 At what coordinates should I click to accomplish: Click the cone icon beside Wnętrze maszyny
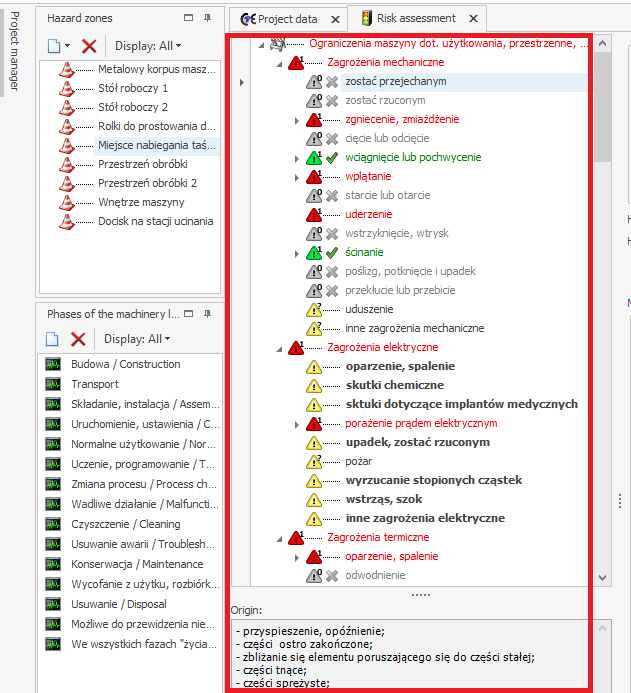tap(67, 202)
